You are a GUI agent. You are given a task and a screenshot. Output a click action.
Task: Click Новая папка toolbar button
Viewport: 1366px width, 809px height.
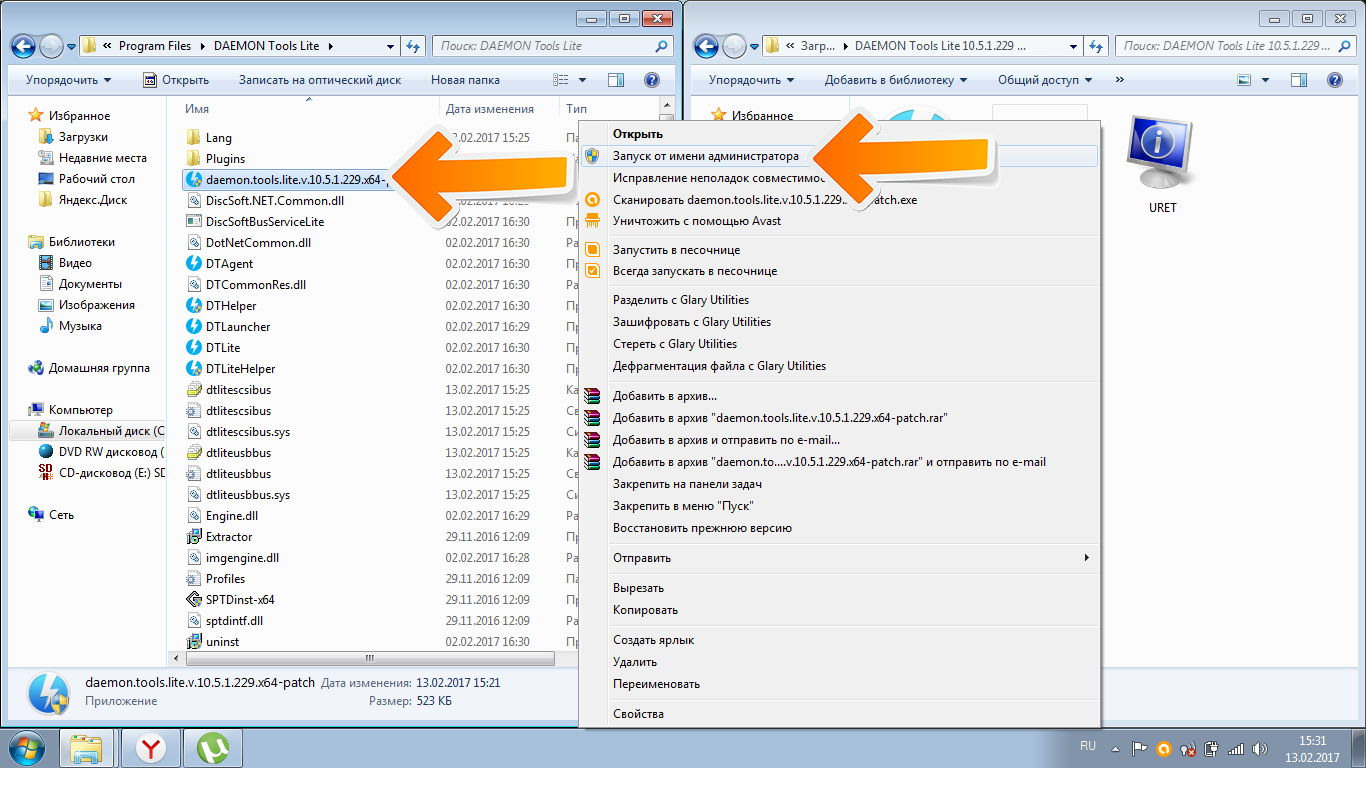tap(465, 80)
